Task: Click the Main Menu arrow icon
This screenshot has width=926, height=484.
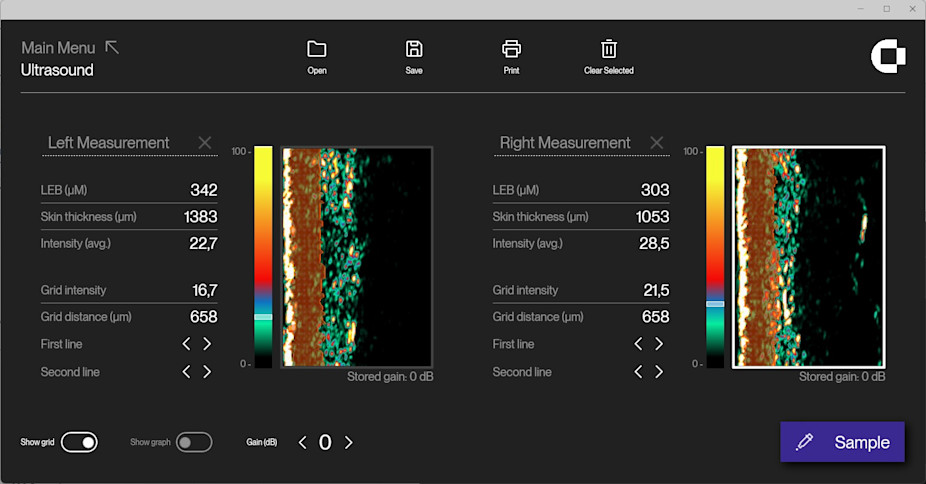Action: 112,47
